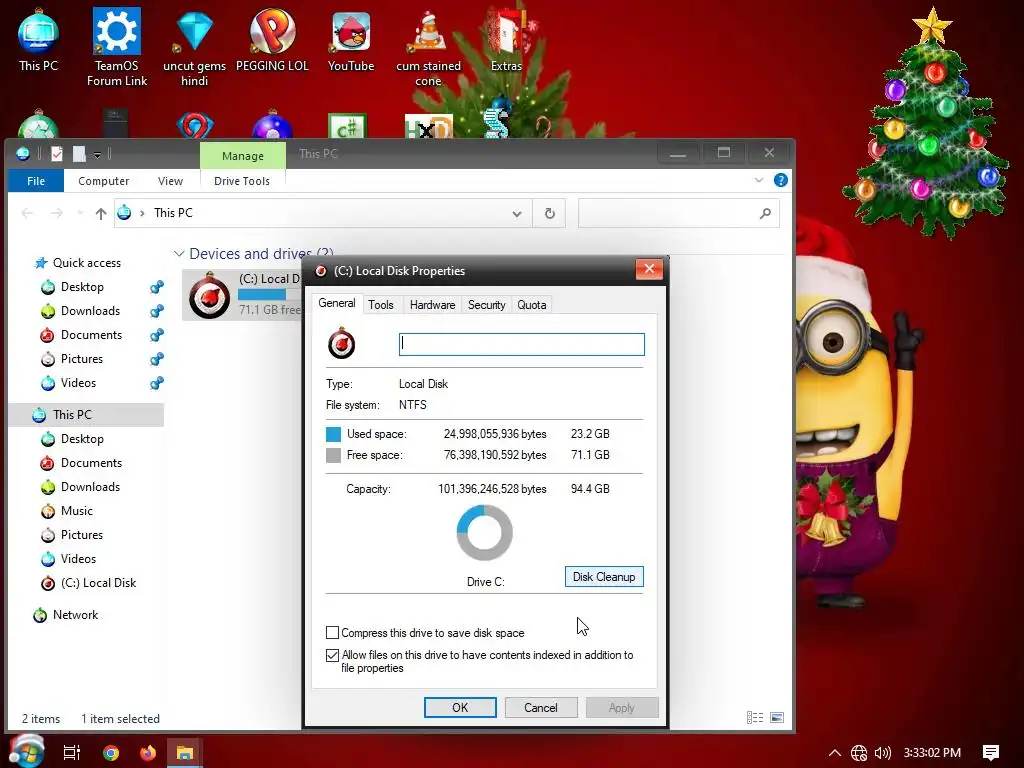
Task: Open the uncut gems hindi desktop icon
Action: 194,47
